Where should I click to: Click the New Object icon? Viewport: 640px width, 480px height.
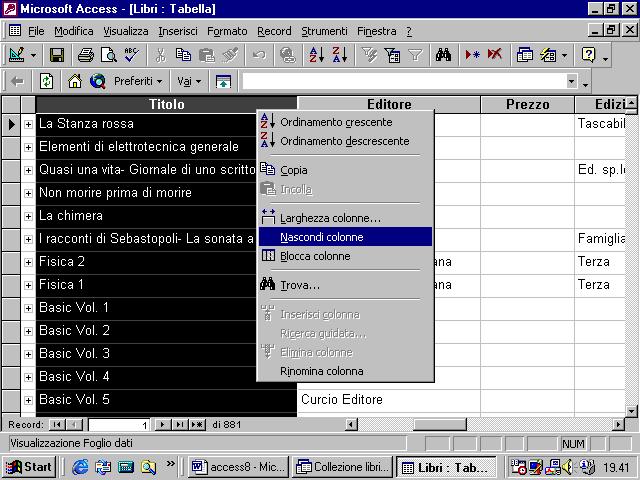(548, 55)
